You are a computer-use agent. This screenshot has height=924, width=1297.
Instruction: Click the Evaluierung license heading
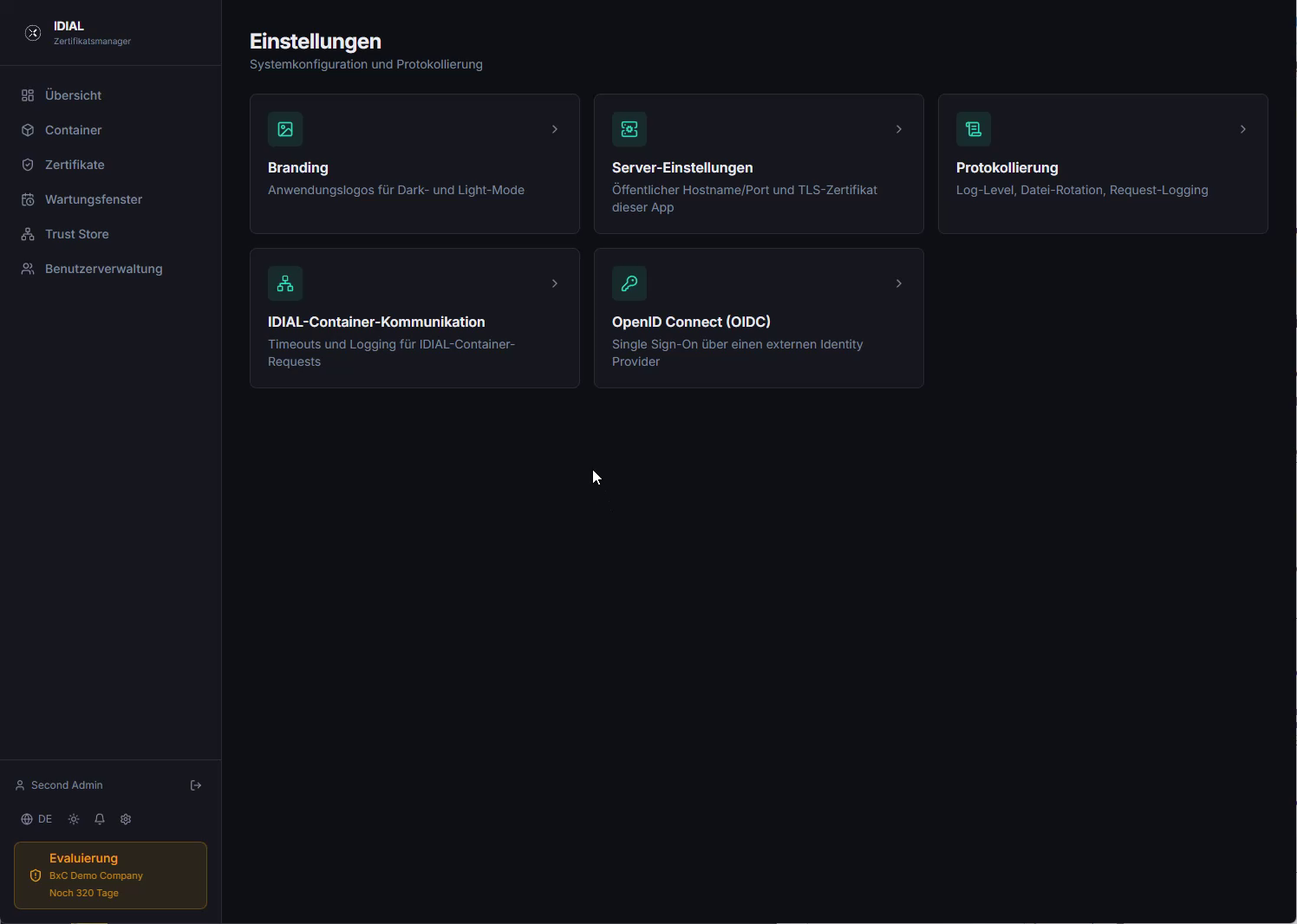point(83,858)
